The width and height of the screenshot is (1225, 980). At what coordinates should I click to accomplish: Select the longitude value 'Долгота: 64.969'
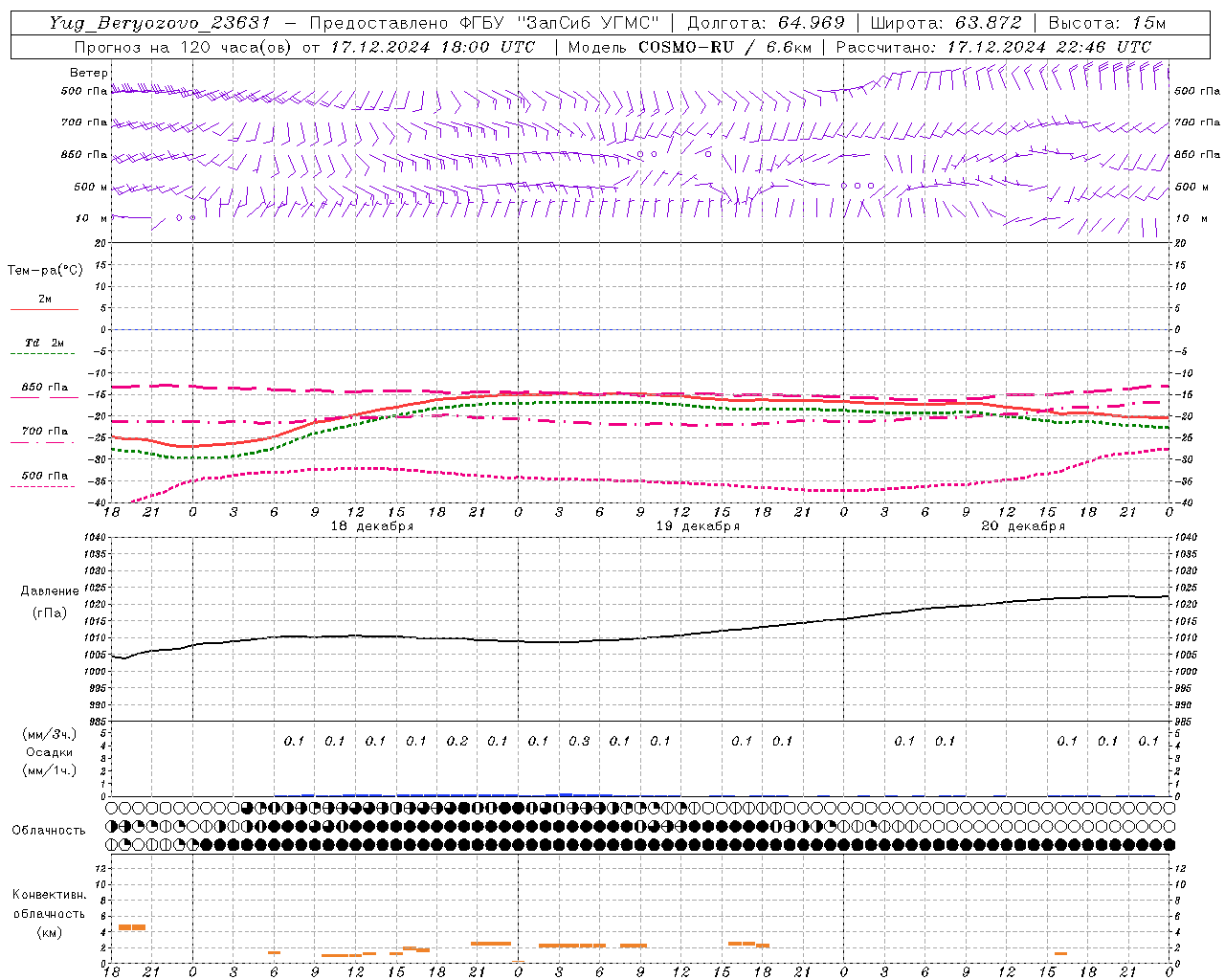[766, 23]
